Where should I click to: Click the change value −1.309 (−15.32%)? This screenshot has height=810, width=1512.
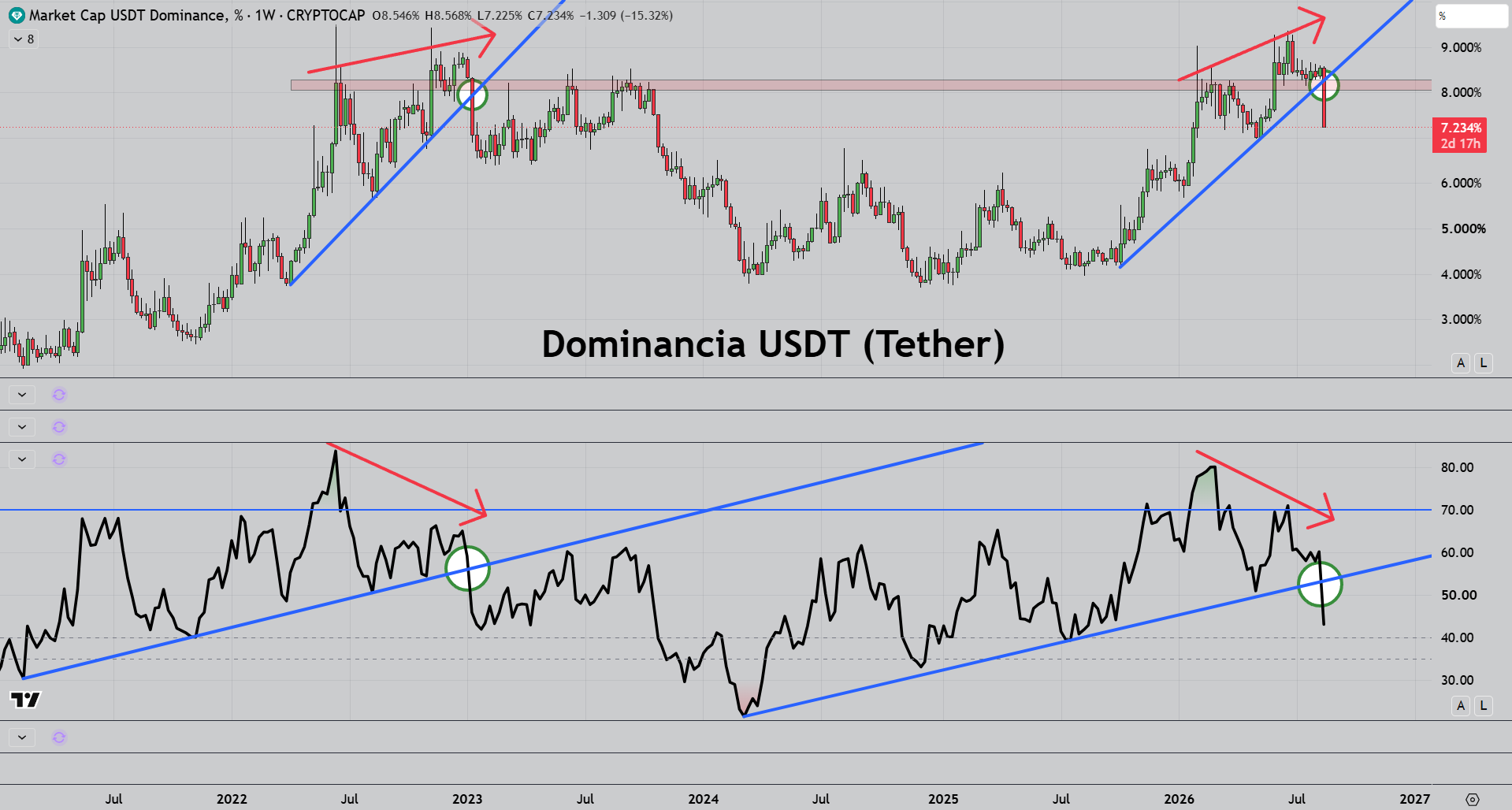626,16
